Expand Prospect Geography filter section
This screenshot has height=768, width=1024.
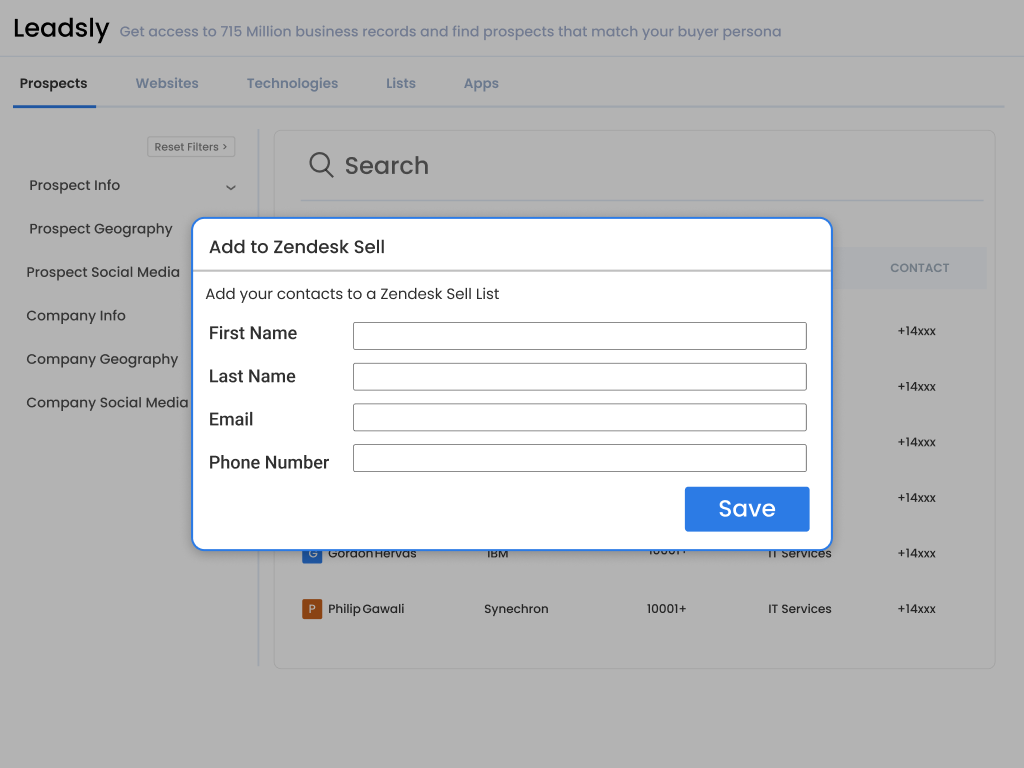101,229
